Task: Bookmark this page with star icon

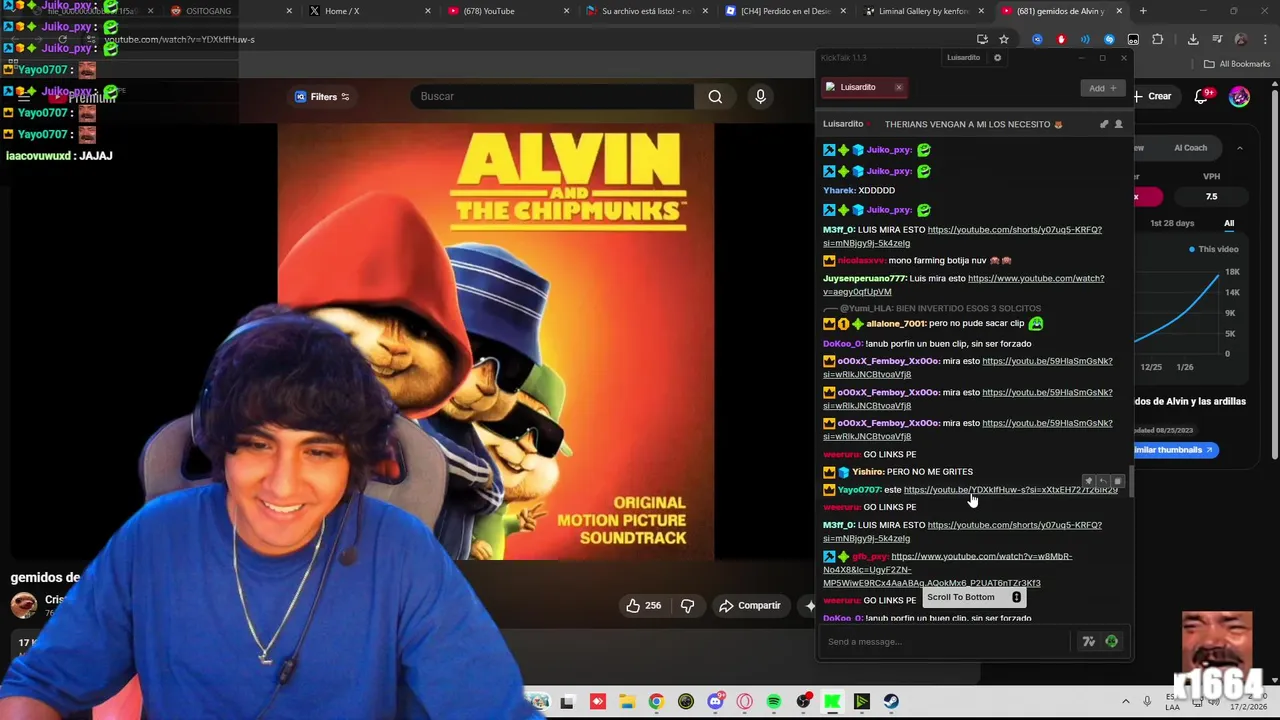Action: (1003, 39)
